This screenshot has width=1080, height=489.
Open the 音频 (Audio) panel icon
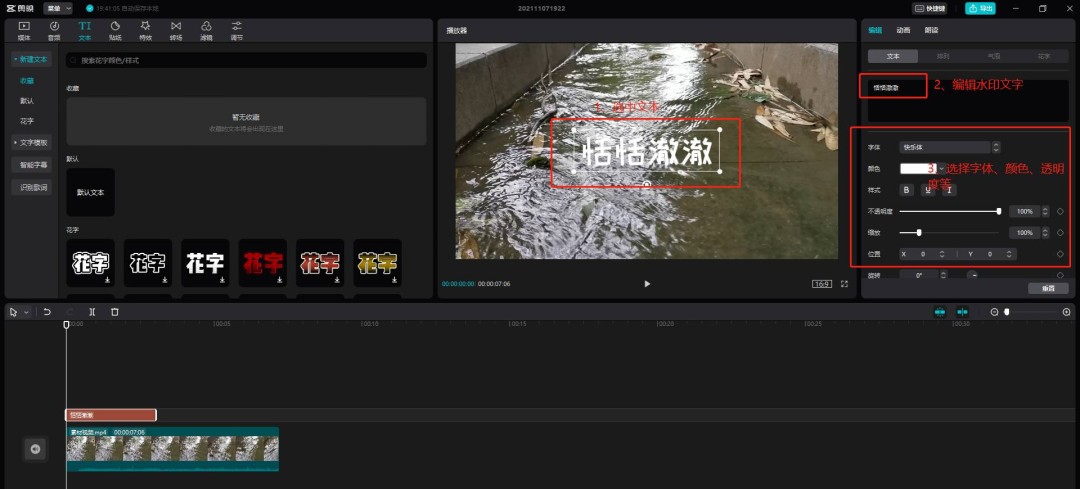click(54, 27)
